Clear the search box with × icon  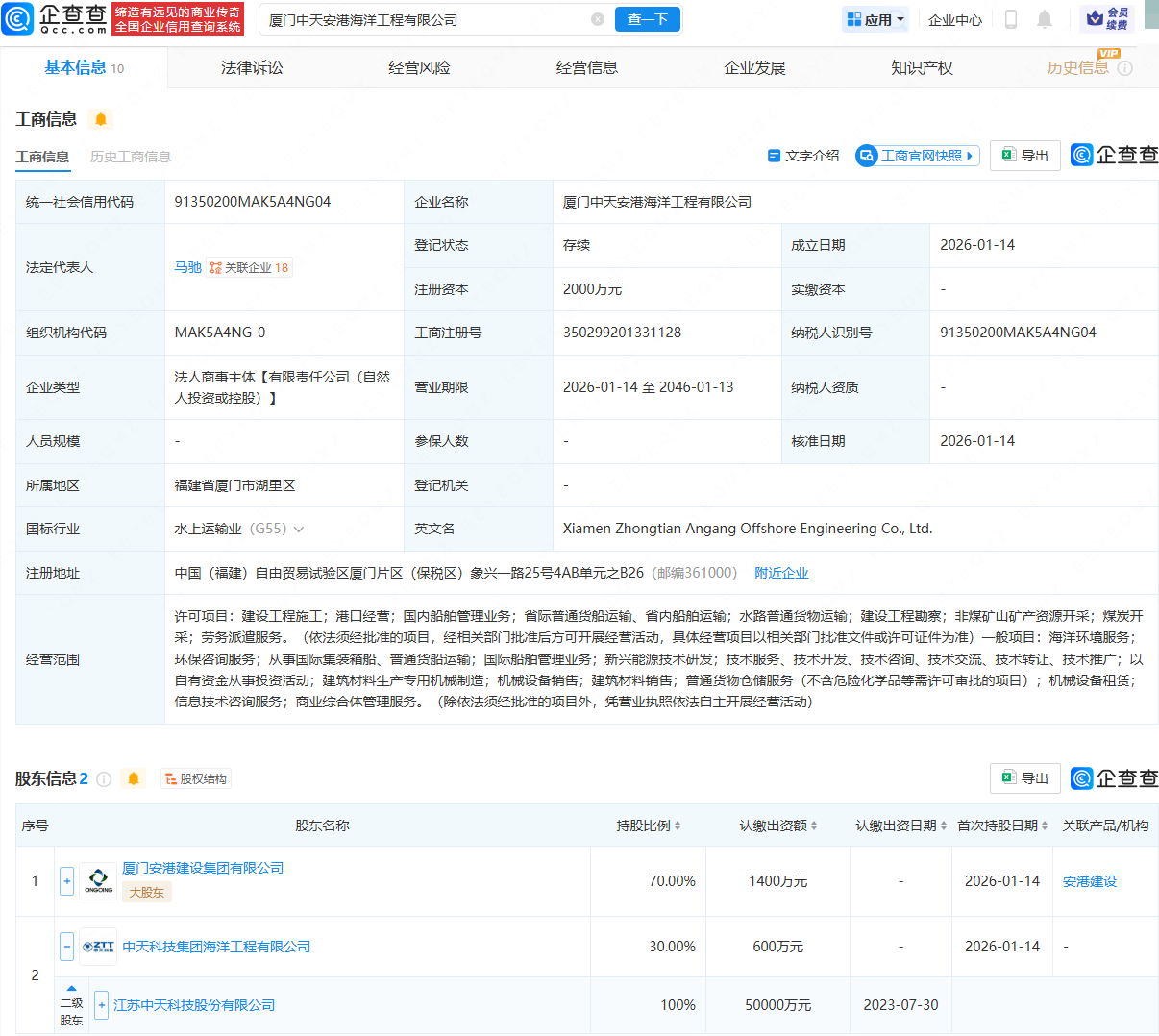598,18
